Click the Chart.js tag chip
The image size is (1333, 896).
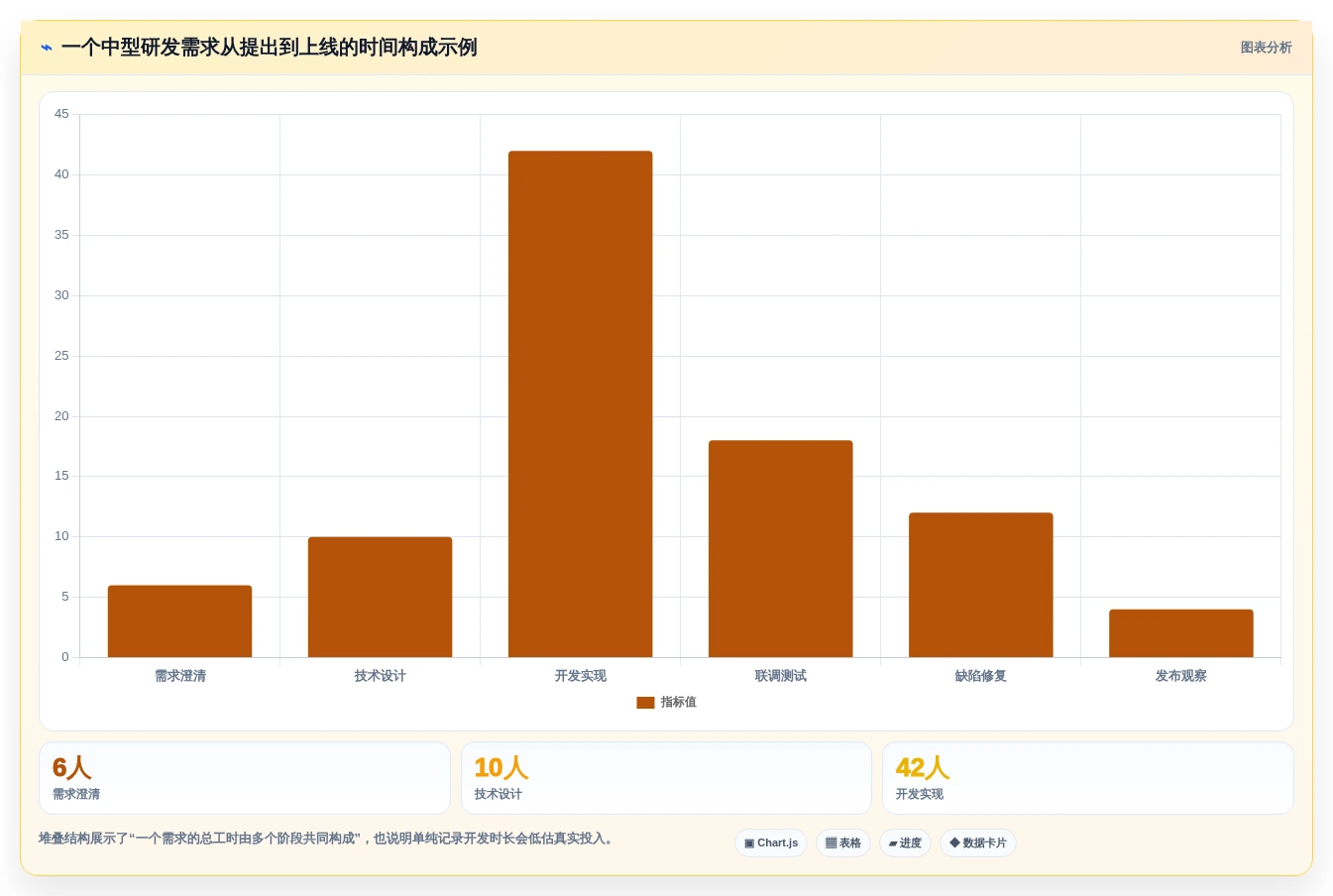coord(771,843)
